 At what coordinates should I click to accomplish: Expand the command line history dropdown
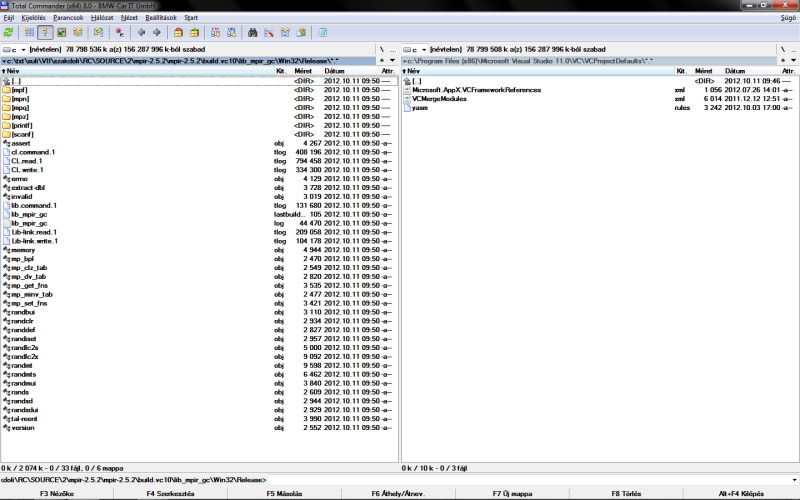793,479
